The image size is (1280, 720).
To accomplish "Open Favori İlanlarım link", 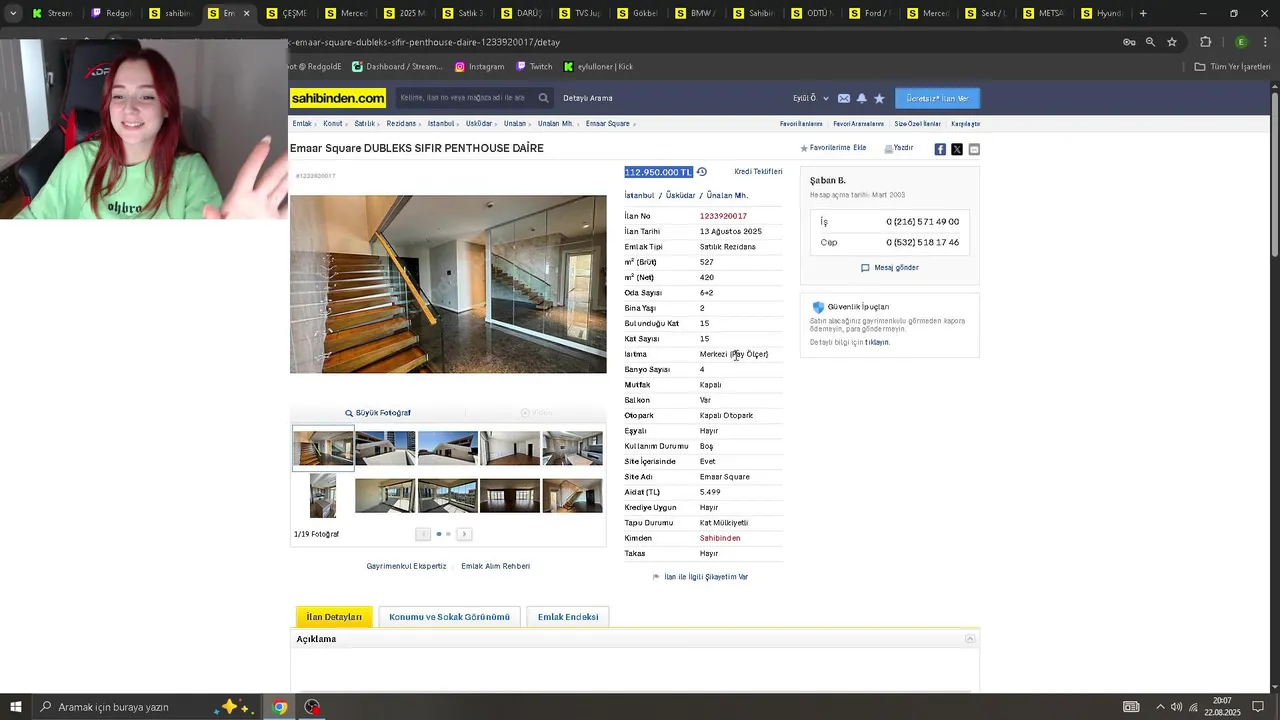I will [801, 124].
